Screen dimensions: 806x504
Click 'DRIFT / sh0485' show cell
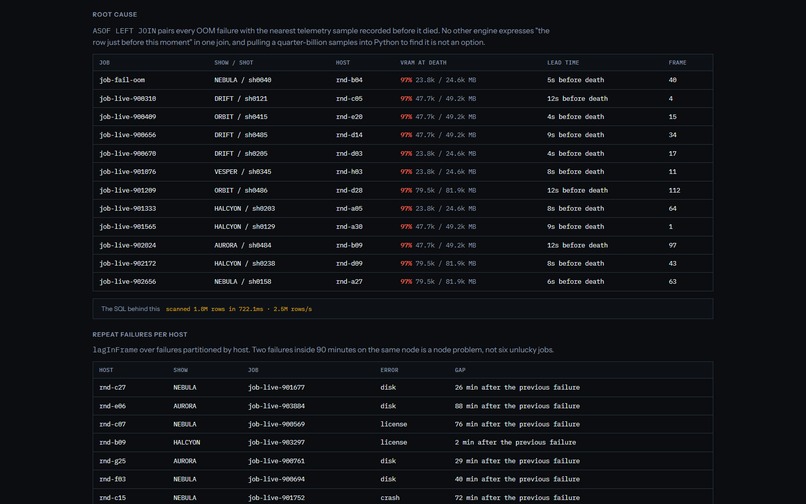[x=241, y=135]
